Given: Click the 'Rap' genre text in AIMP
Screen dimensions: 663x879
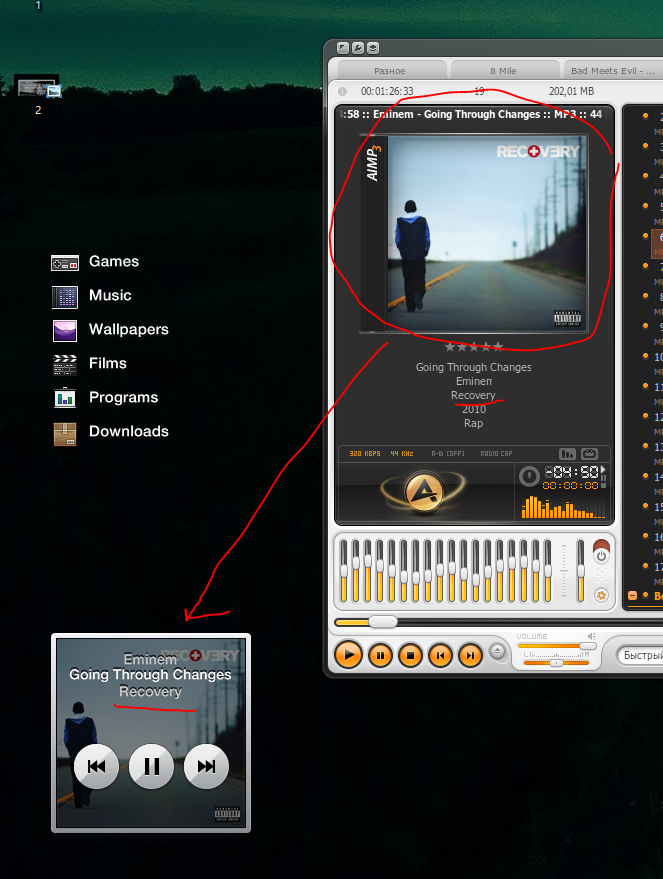Looking at the screenshot, I should coord(474,423).
